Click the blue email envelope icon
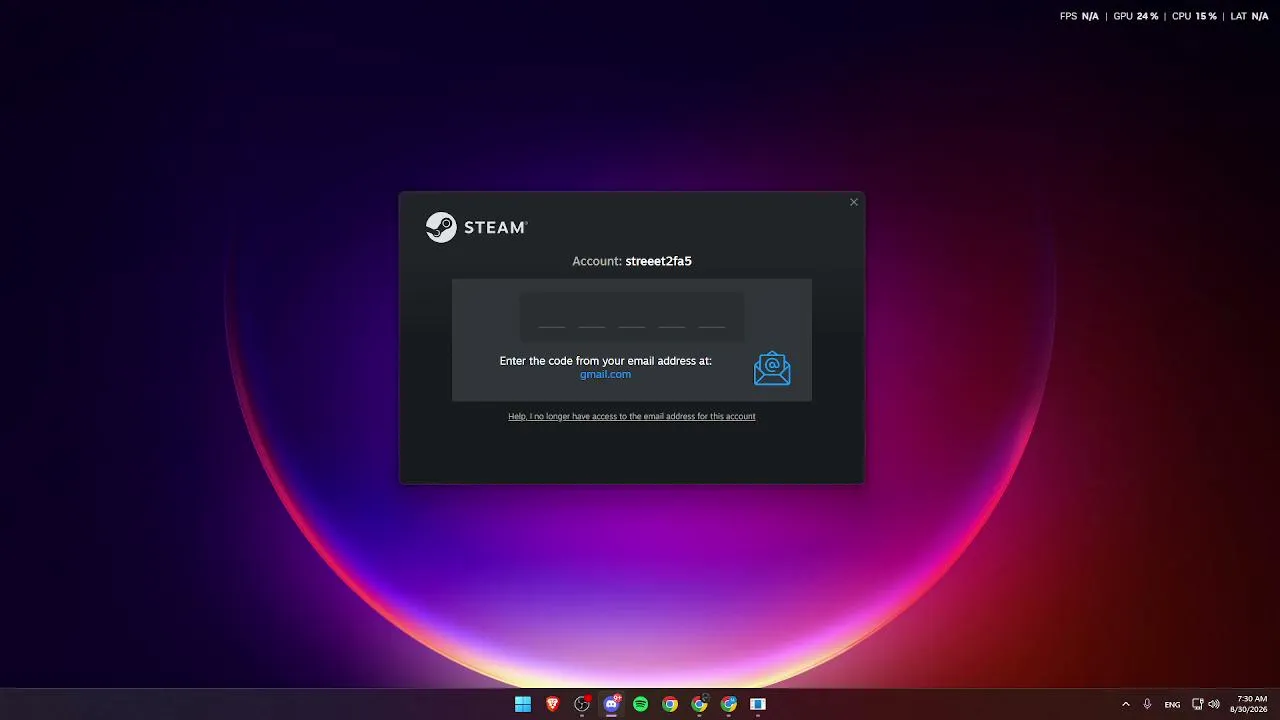This screenshot has width=1280, height=720. point(772,368)
